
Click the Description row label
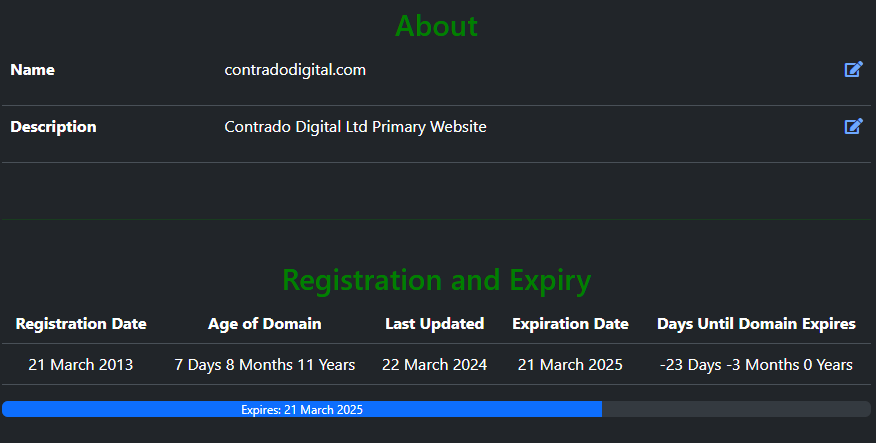pyautogui.click(x=53, y=127)
